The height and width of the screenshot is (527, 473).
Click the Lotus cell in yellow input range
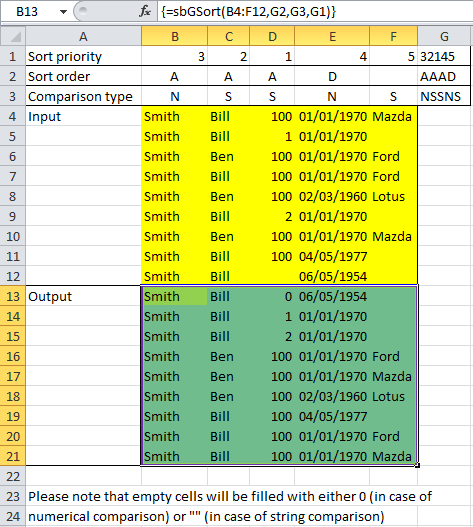coord(393,196)
